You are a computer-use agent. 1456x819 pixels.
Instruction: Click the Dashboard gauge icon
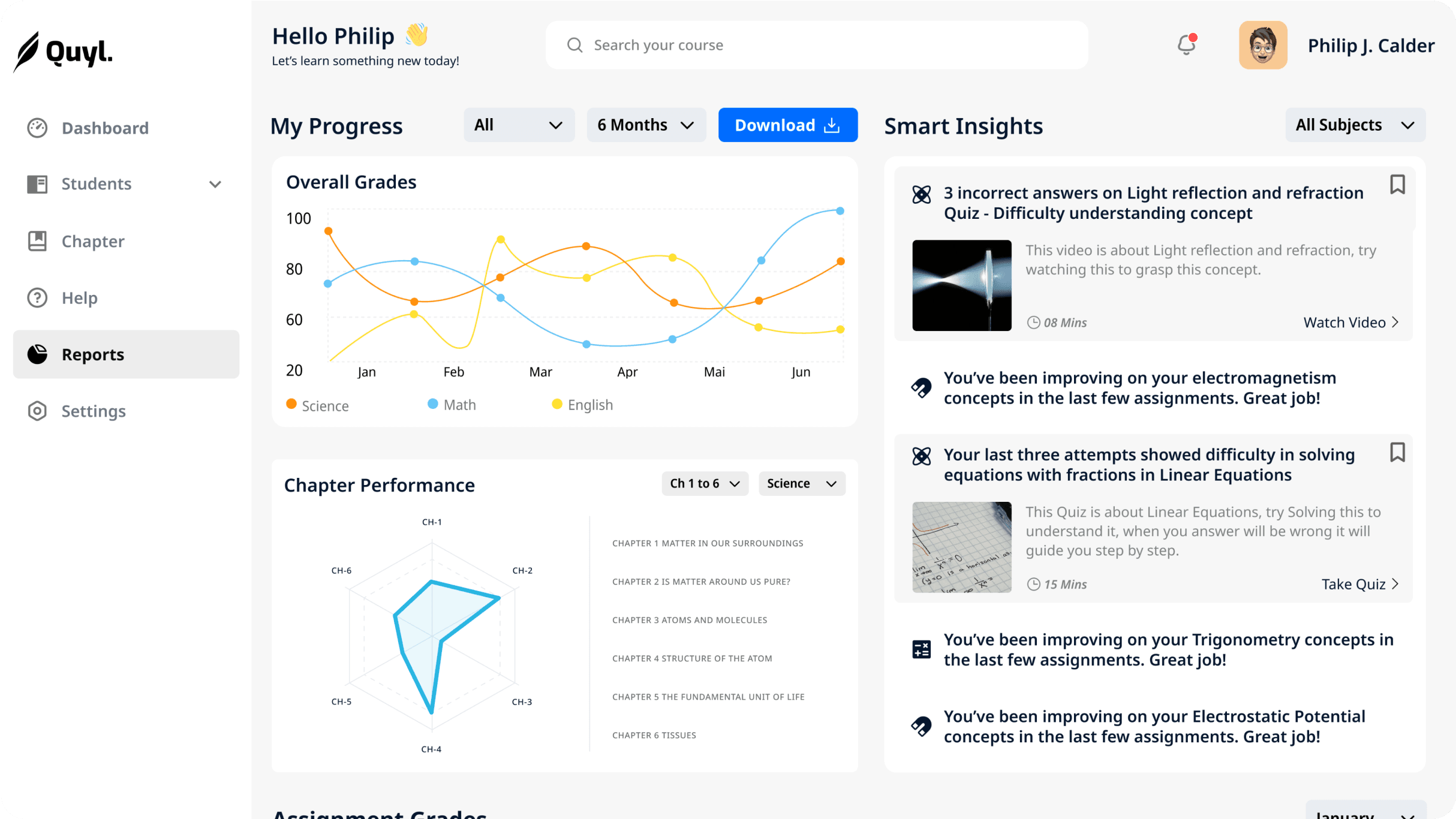click(37, 128)
